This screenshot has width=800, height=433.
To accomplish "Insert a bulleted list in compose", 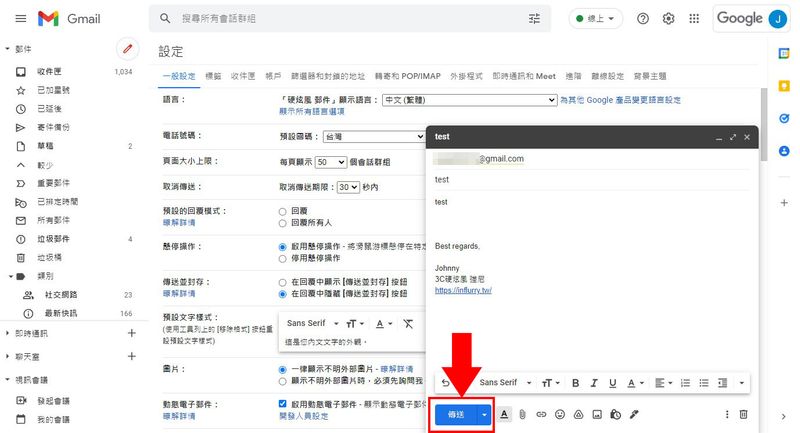I will click(x=704, y=383).
